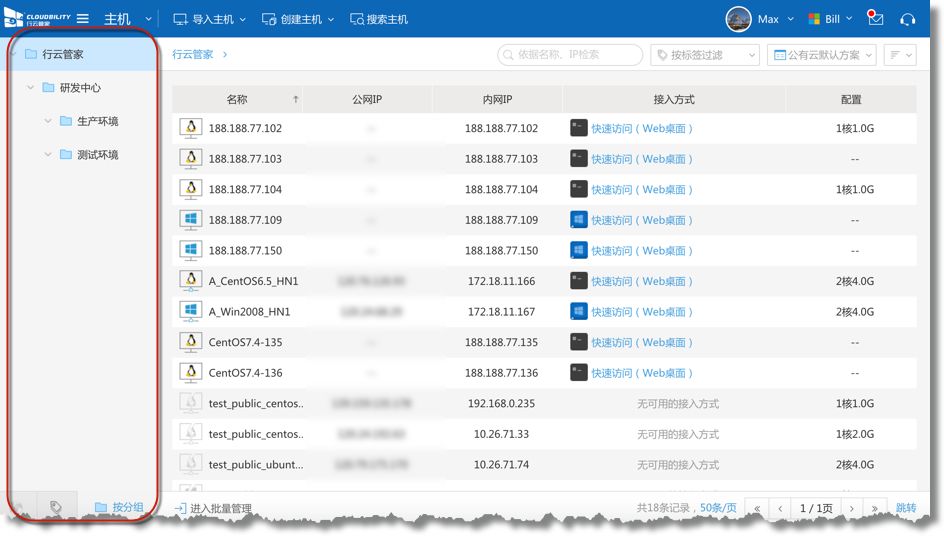Click the headset support icon
Screen dimensions: 944x538
click(908, 19)
